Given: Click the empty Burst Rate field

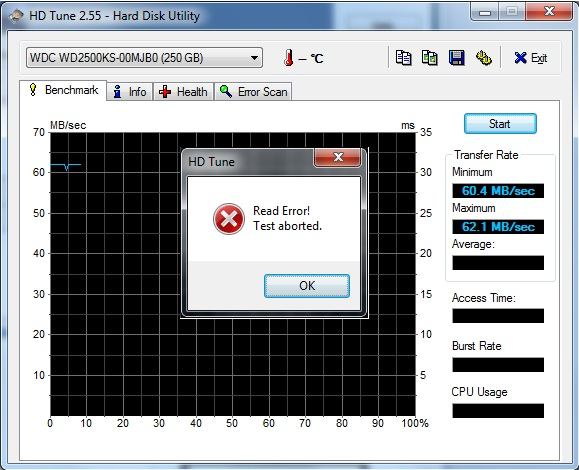Looking at the screenshot, I should click(x=498, y=365).
